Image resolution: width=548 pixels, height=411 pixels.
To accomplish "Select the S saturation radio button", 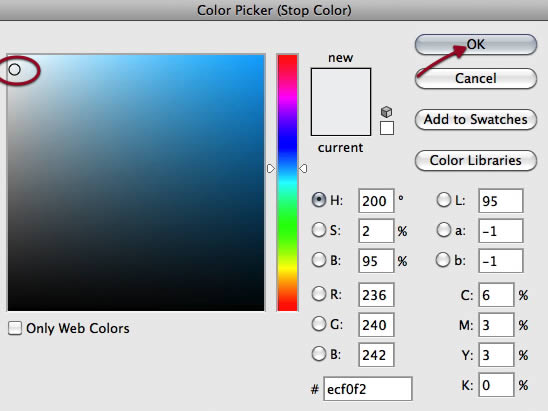I will click(319, 230).
